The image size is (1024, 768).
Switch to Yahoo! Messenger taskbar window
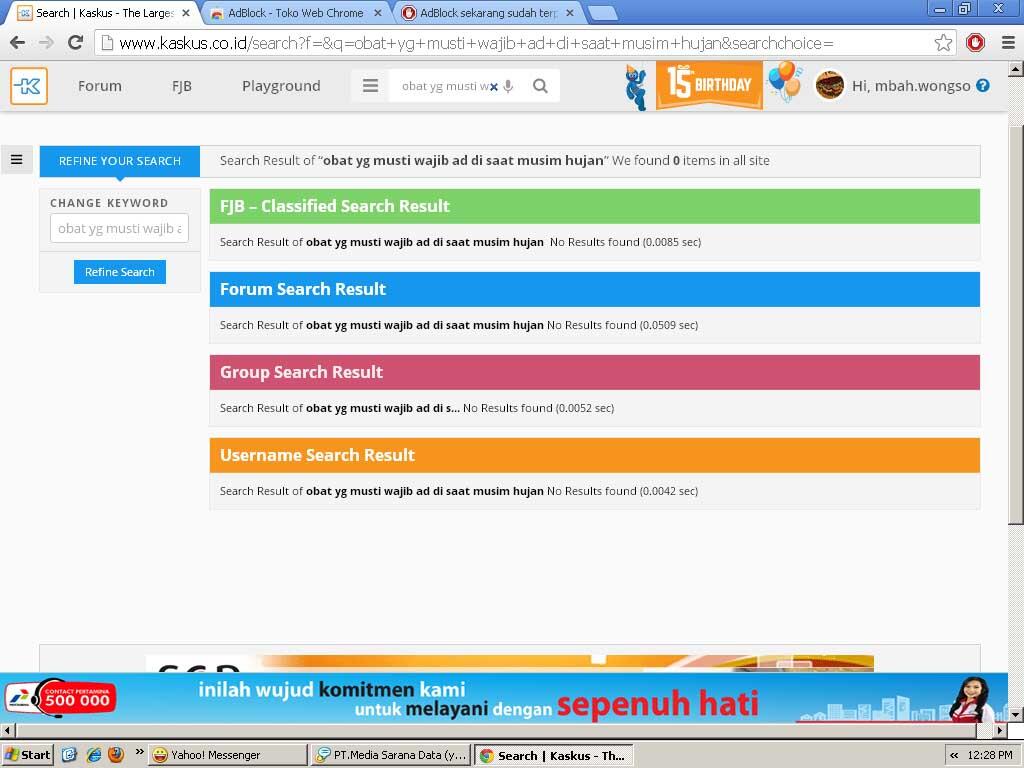point(227,755)
